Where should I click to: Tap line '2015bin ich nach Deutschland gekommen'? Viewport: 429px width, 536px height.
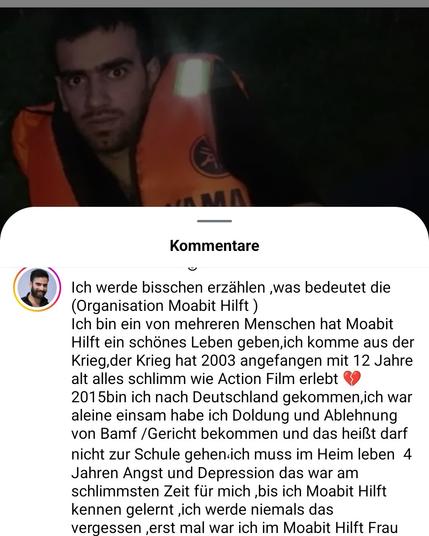coord(242,397)
